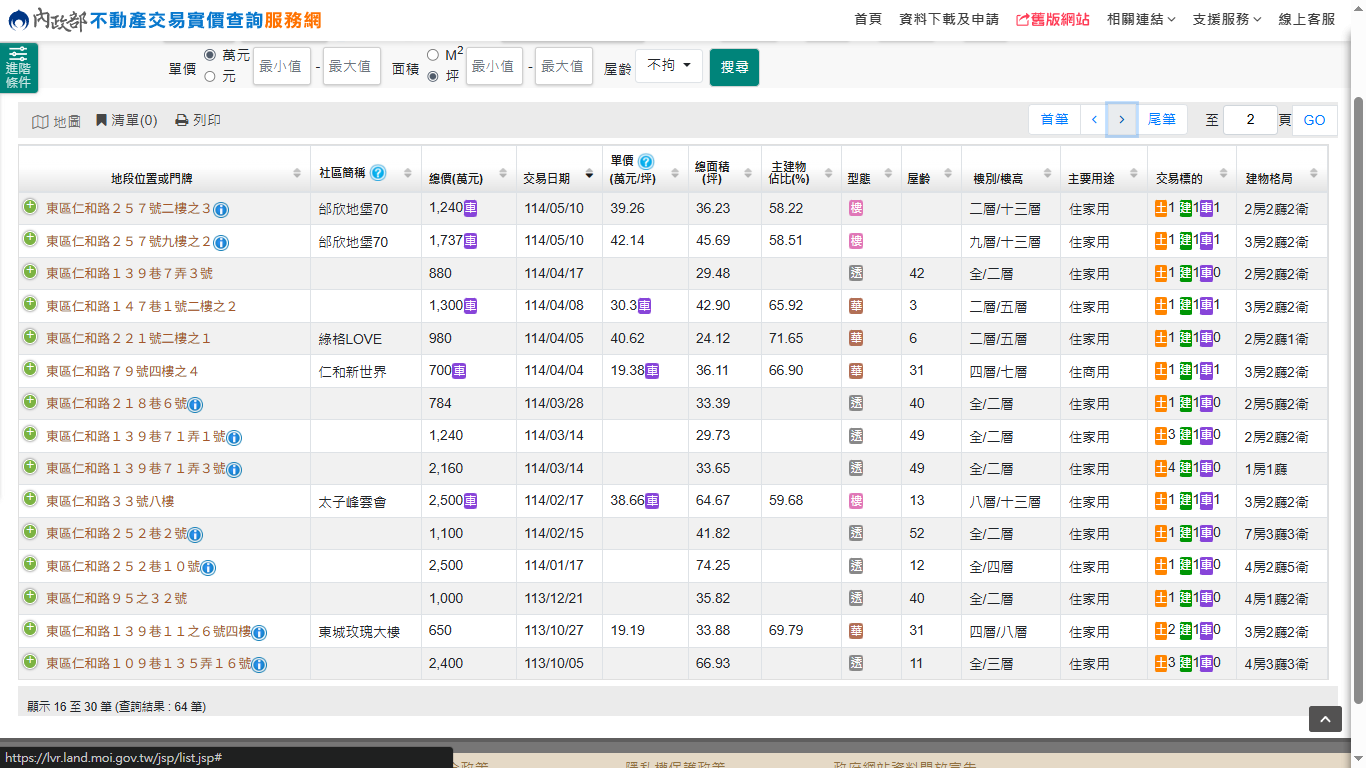Click the scroll-to-top arrow button

(x=1325, y=719)
